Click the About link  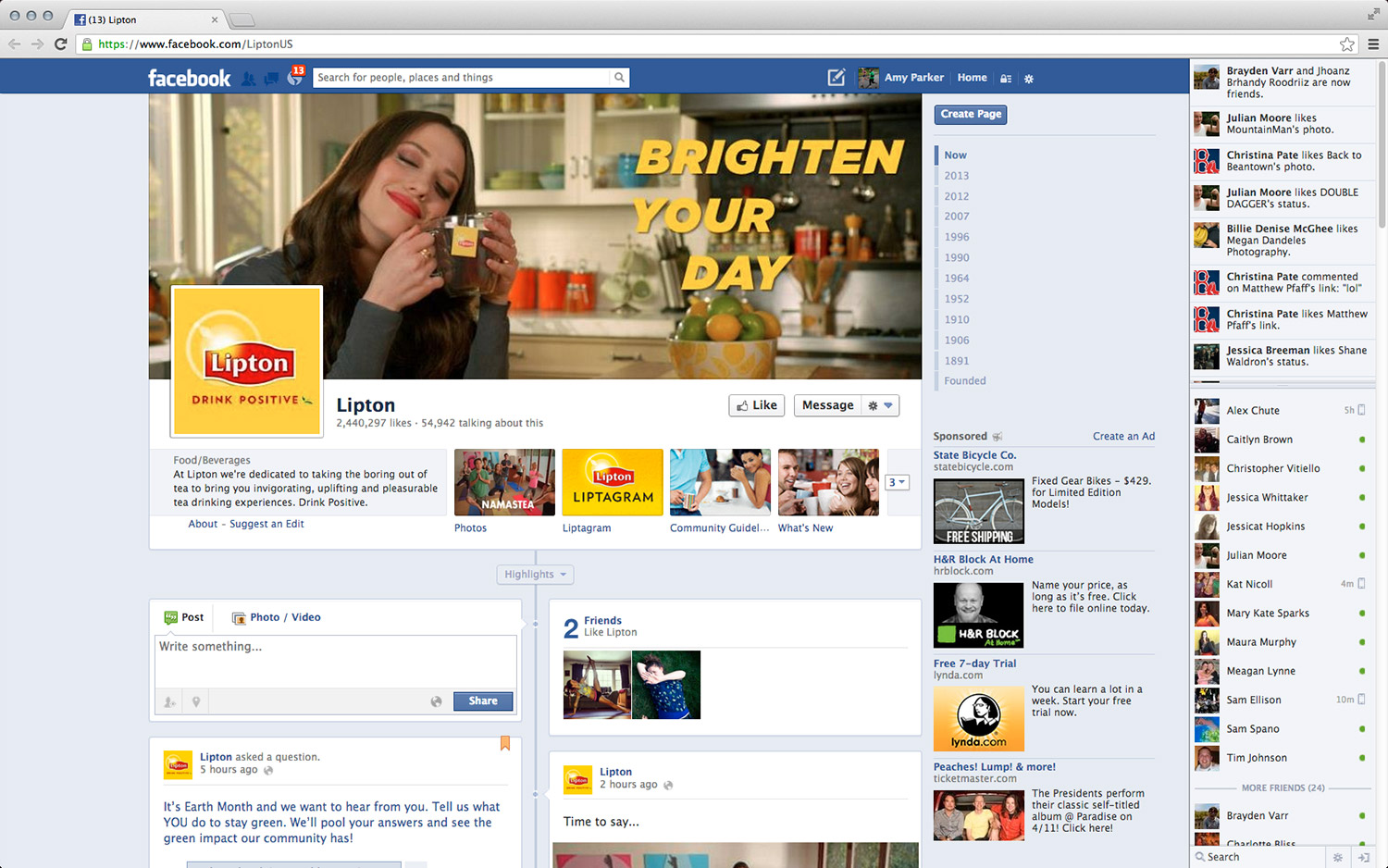pos(203,524)
